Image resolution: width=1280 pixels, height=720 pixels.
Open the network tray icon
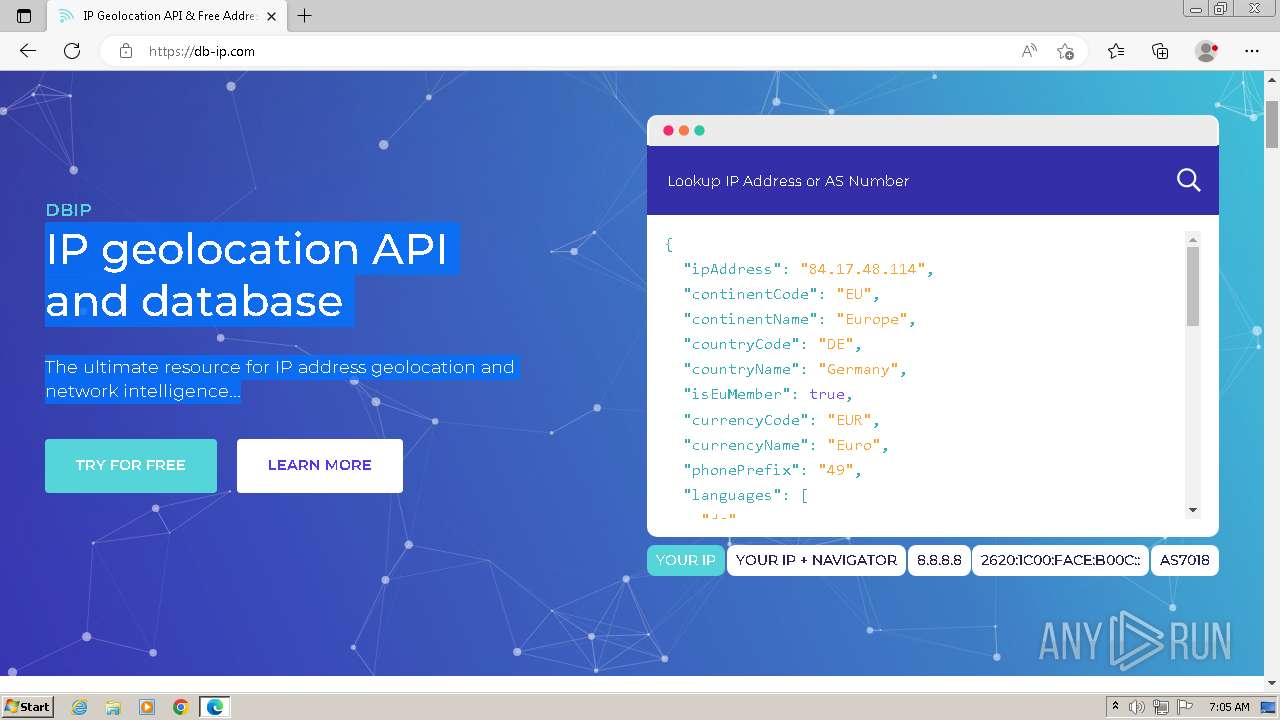tap(1160, 707)
